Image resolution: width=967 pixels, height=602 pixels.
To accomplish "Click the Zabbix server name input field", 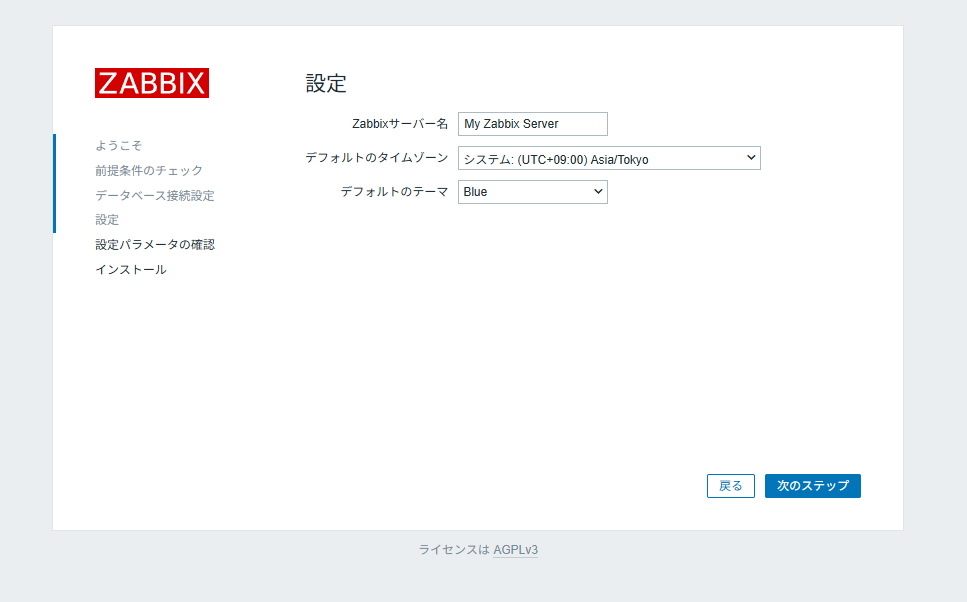I will point(532,123).
